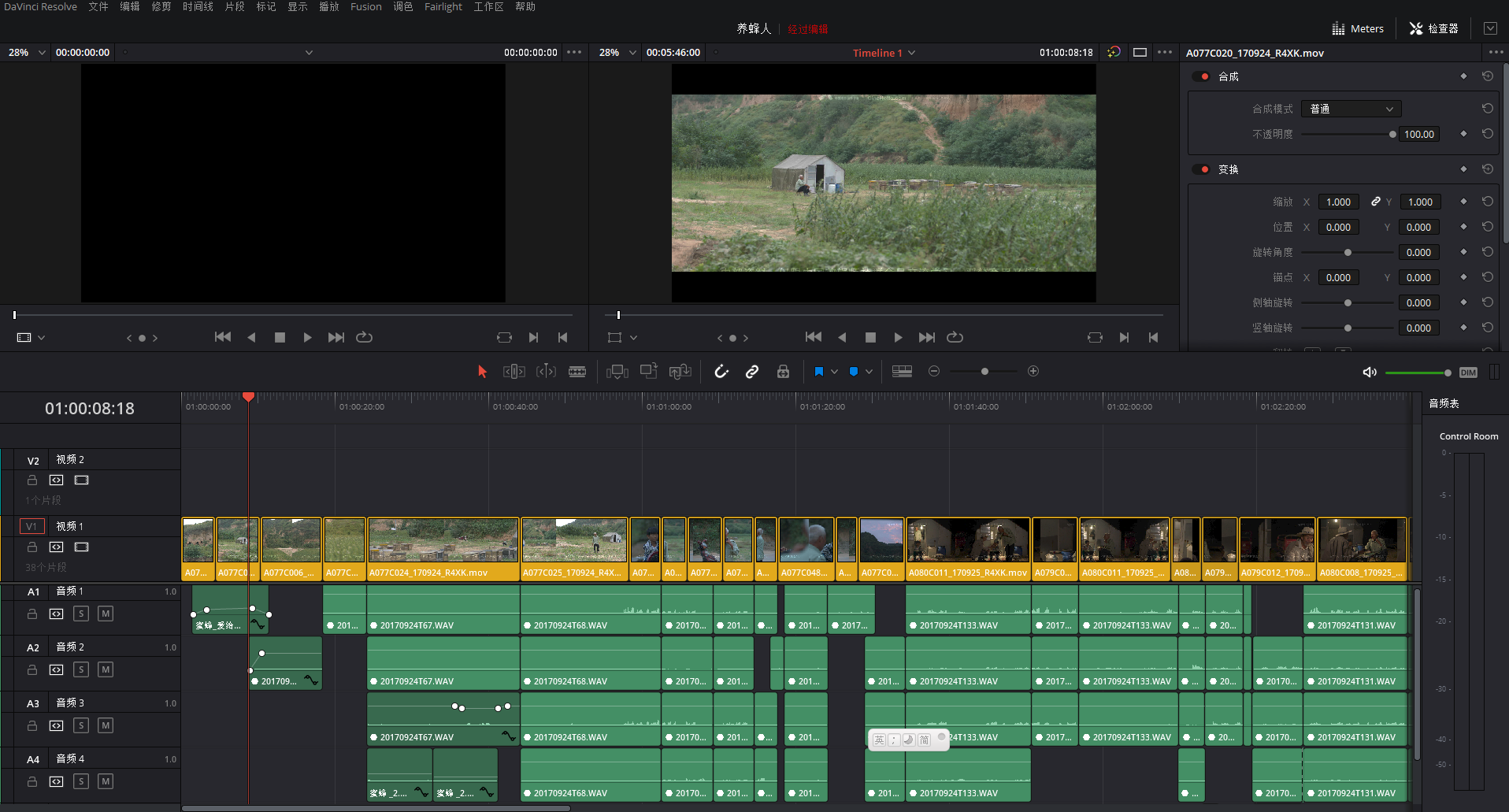Add a blue flag to the clip
The width and height of the screenshot is (1509, 812).
pos(819,372)
